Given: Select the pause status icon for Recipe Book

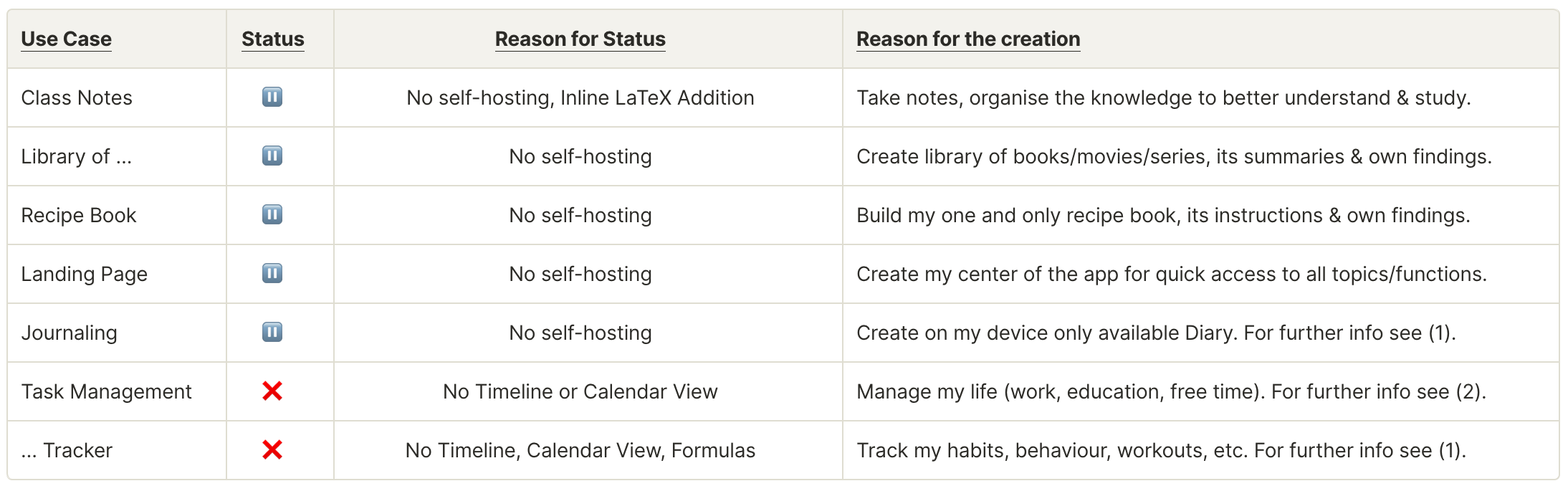Looking at the screenshot, I should click(272, 214).
